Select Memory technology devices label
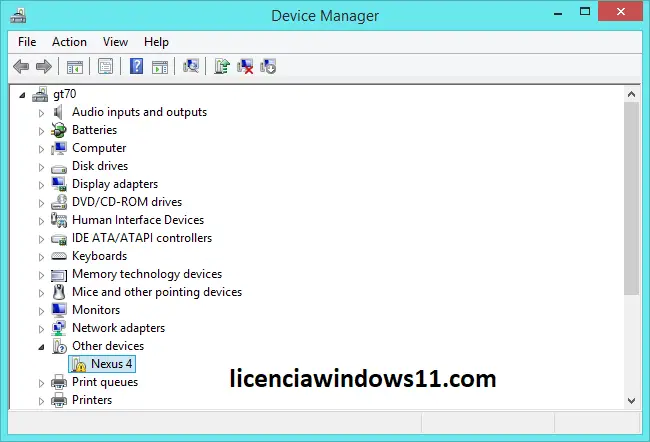Screen dimensions: 650x442 coord(147,274)
